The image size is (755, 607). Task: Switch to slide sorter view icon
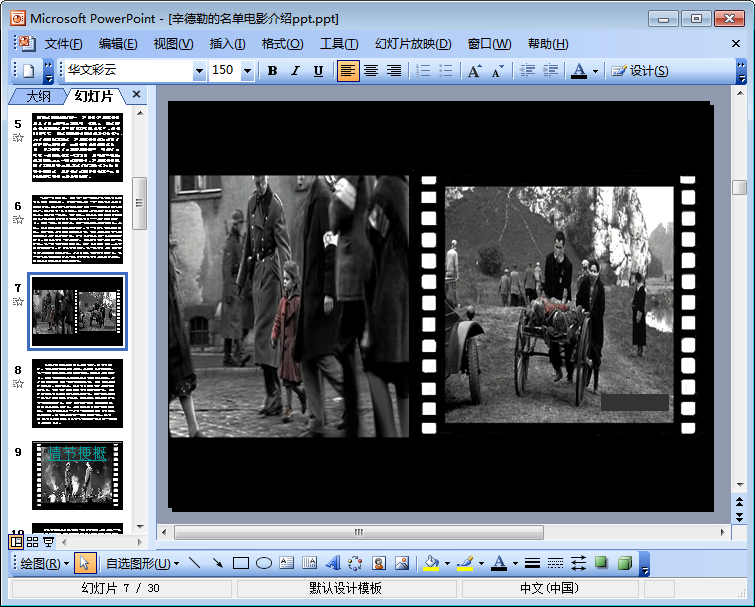coord(32,542)
